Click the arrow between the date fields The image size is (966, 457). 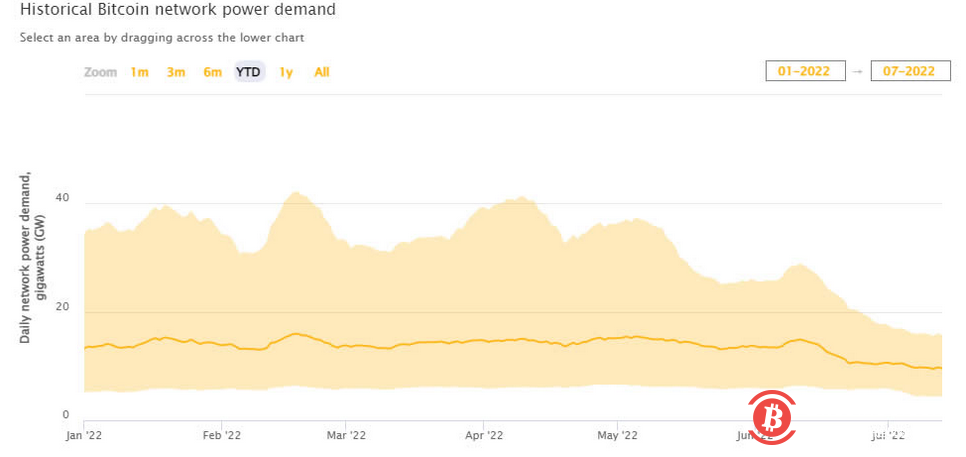coord(858,71)
